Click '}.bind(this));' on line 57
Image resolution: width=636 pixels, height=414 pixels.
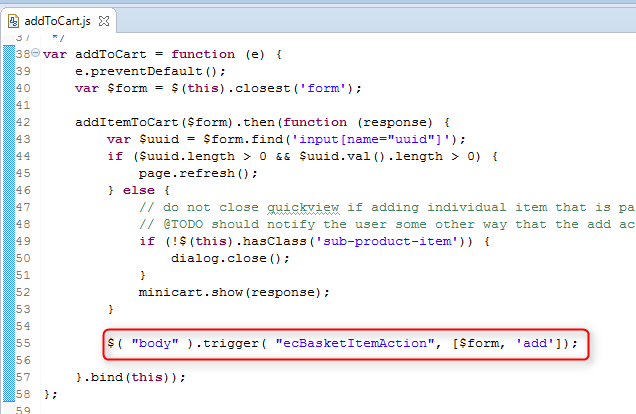point(131,378)
